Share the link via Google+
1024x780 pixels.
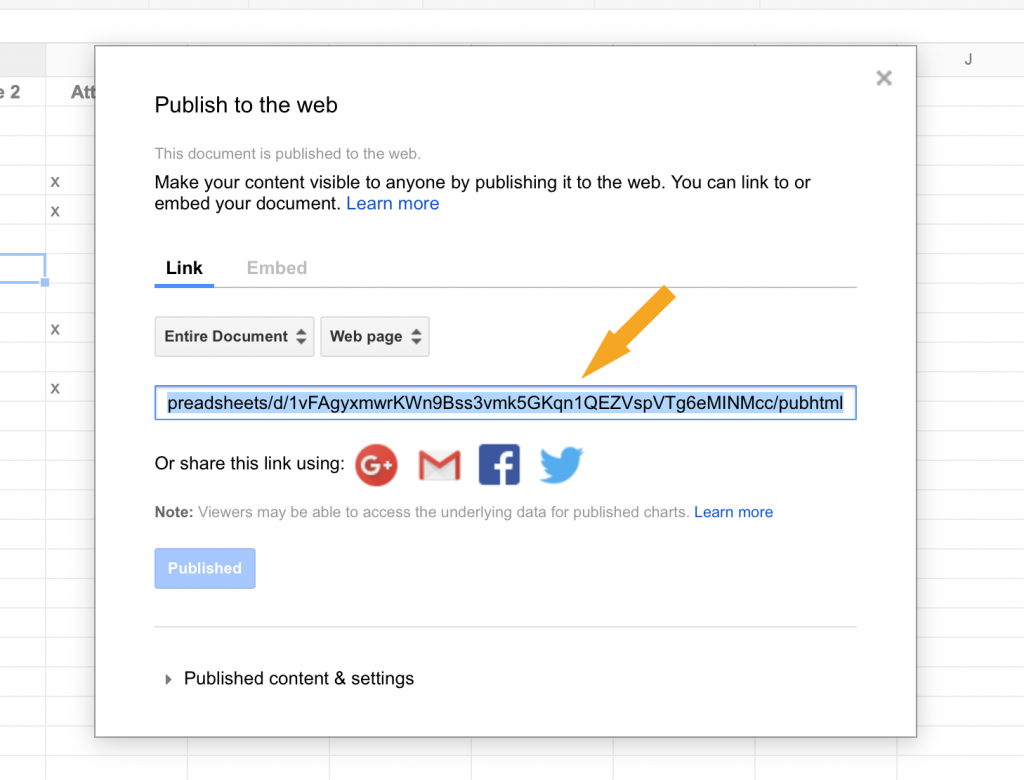coord(376,464)
